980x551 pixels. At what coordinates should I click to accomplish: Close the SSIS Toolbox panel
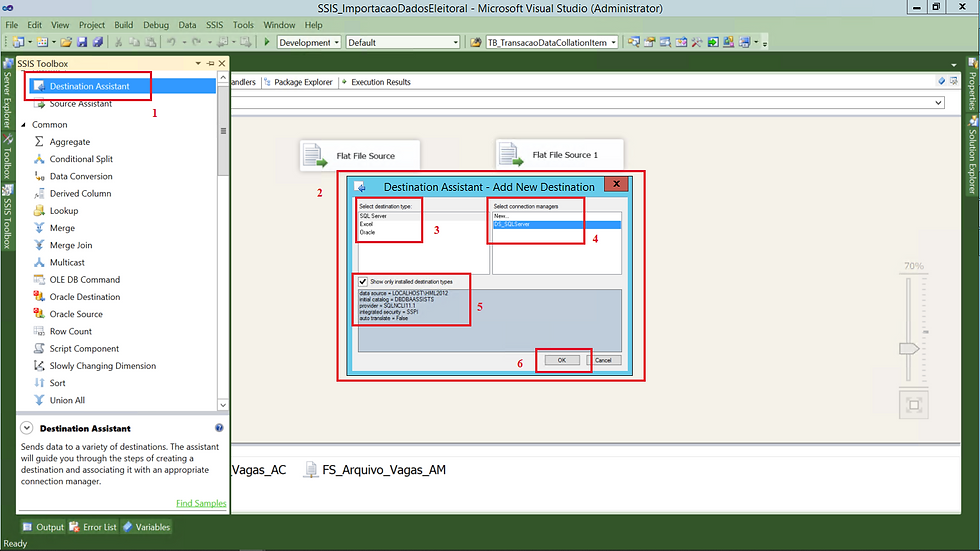click(222, 64)
